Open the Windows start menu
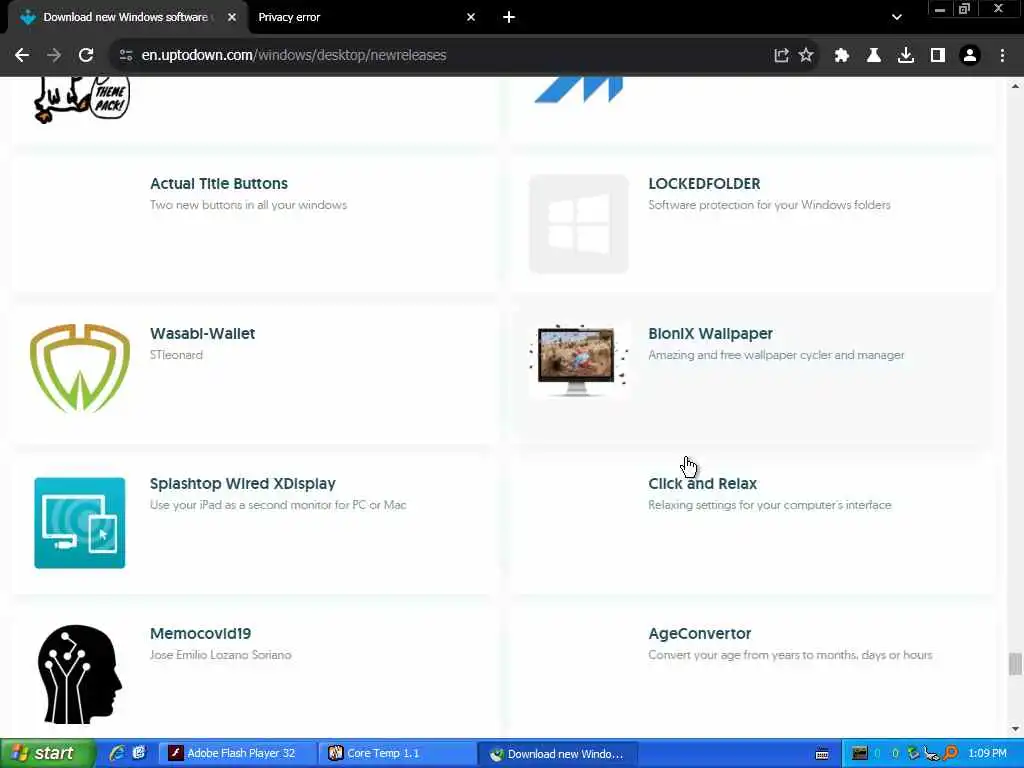This screenshot has height=768, width=1024. click(x=46, y=753)
